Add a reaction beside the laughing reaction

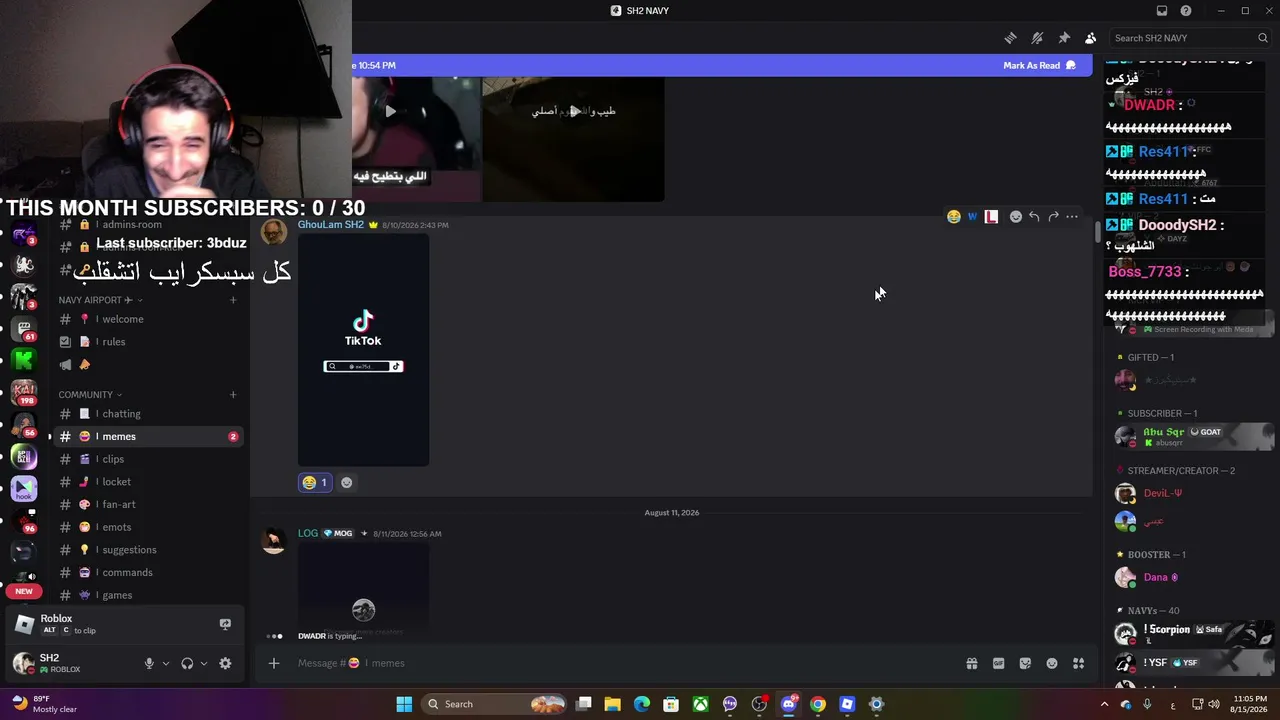(x=346, y=482)
